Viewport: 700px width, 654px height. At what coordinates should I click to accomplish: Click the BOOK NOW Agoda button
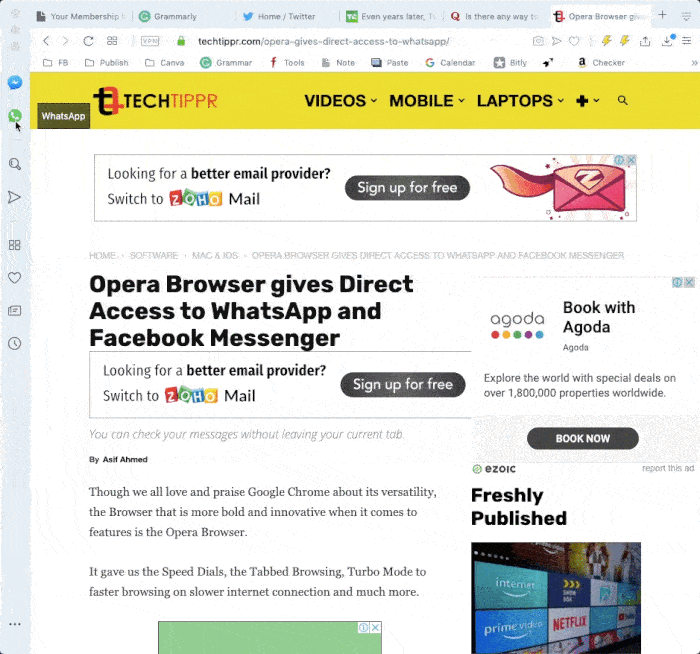point(583,438)
